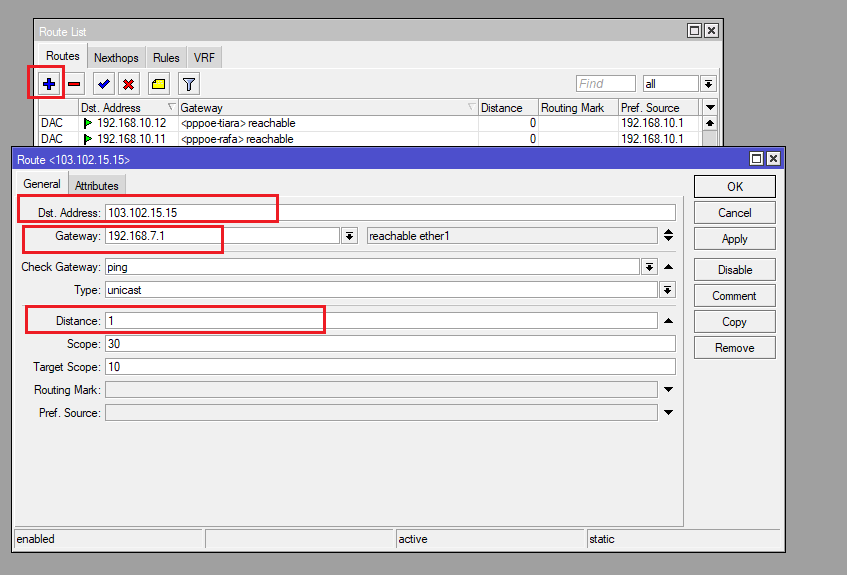Viewport: 847px width, 575px height.
Task: Click the blue checkmark Enable route icon
Action: pyautogui.click(x=103, y=84)
